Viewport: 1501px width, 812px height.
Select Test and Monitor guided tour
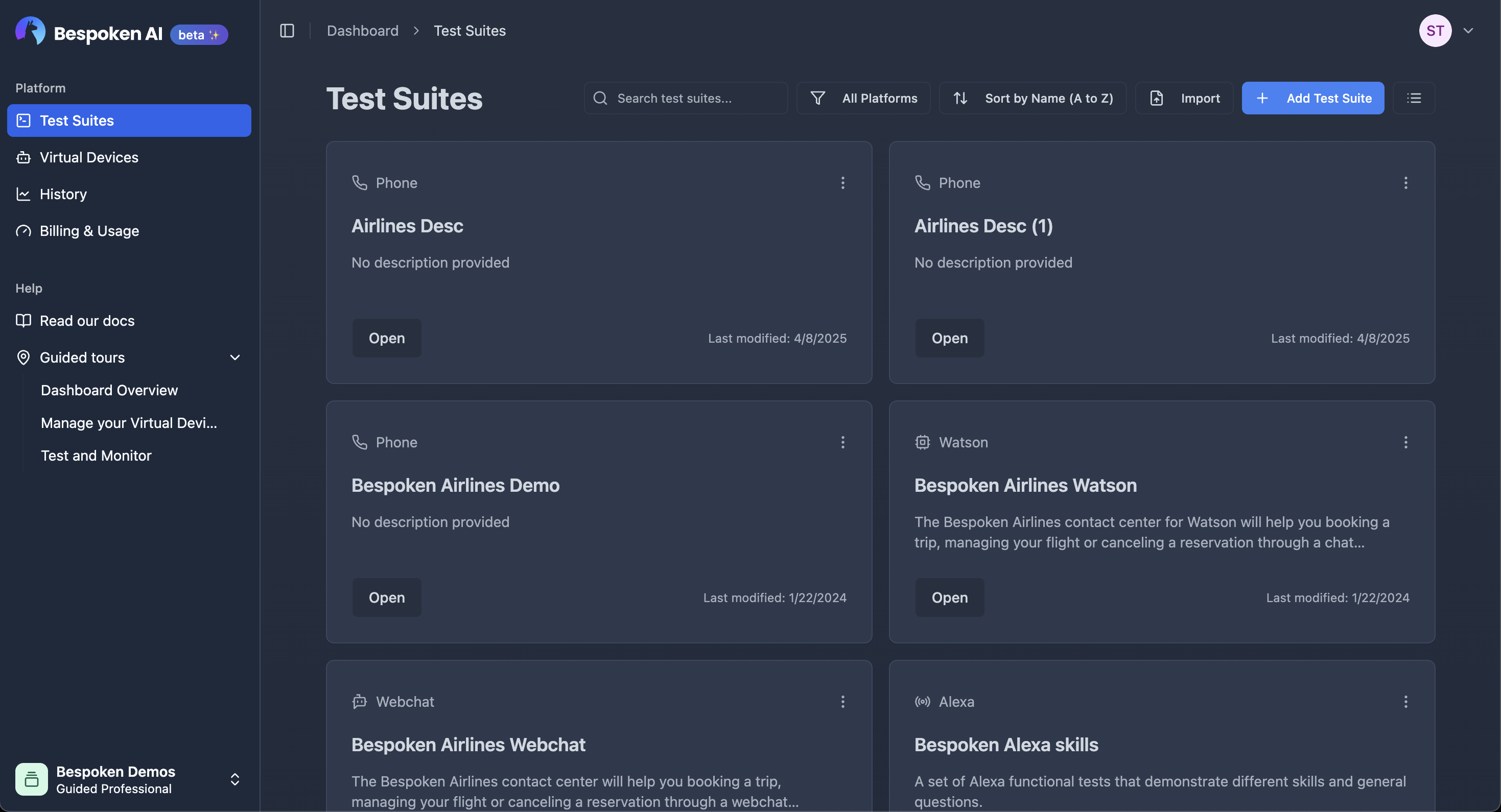pos(96,455)
